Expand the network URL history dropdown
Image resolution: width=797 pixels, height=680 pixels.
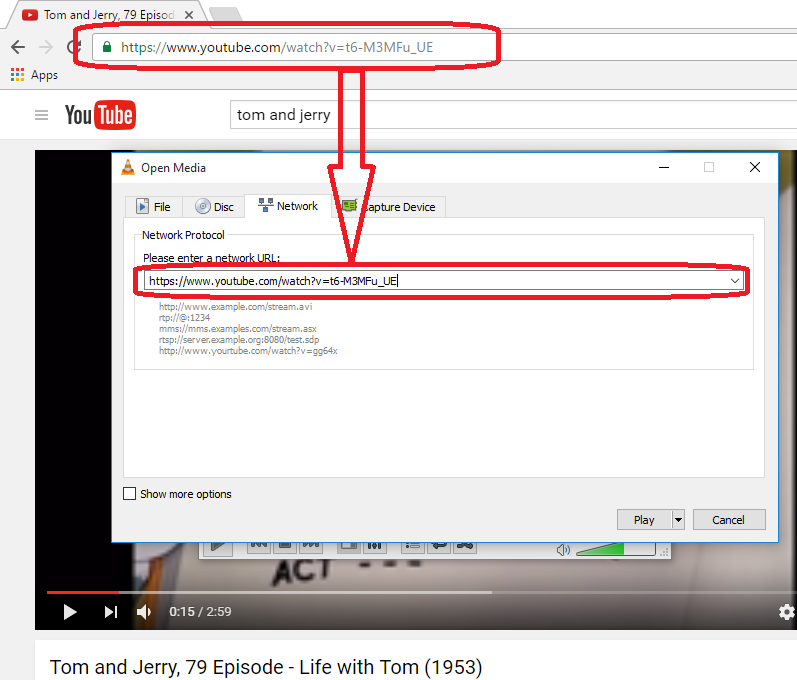click(x=735, y=281)
